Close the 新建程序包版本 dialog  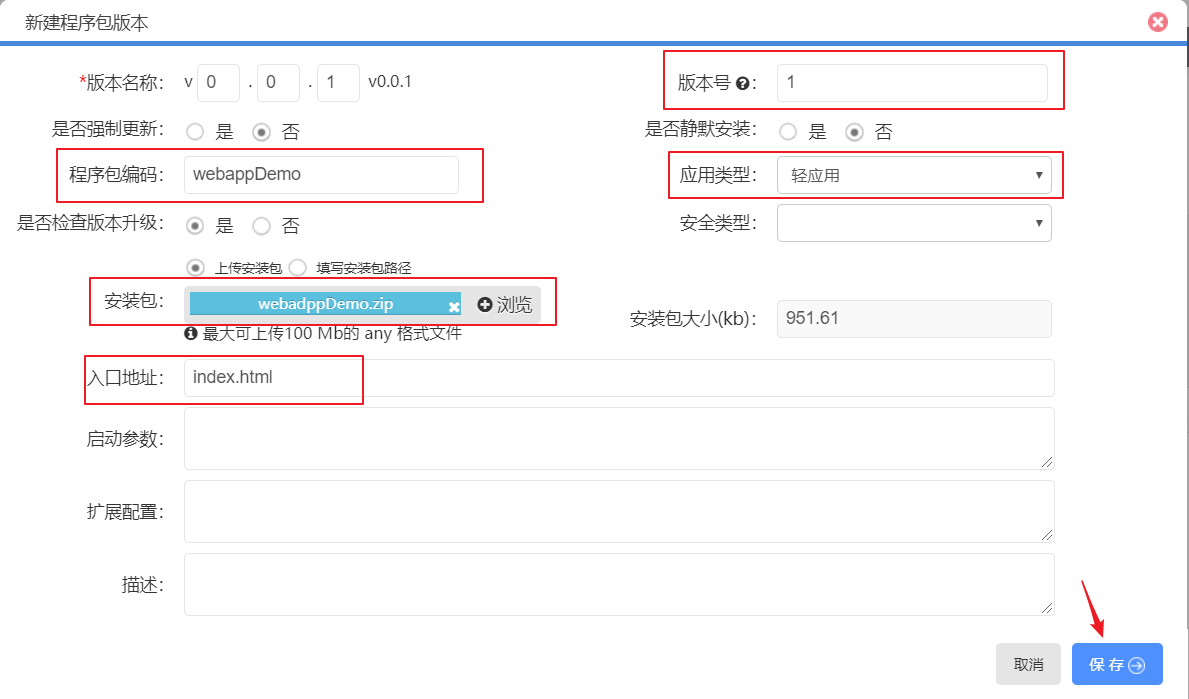click(x=1157, y=22)
